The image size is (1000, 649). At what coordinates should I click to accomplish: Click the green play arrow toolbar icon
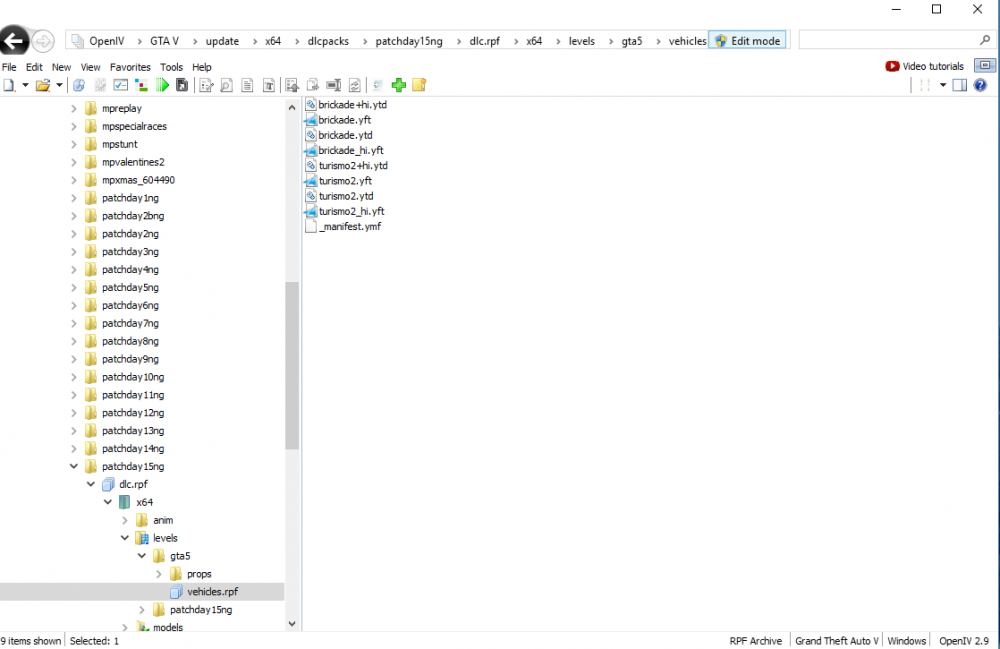pos(163,85)
